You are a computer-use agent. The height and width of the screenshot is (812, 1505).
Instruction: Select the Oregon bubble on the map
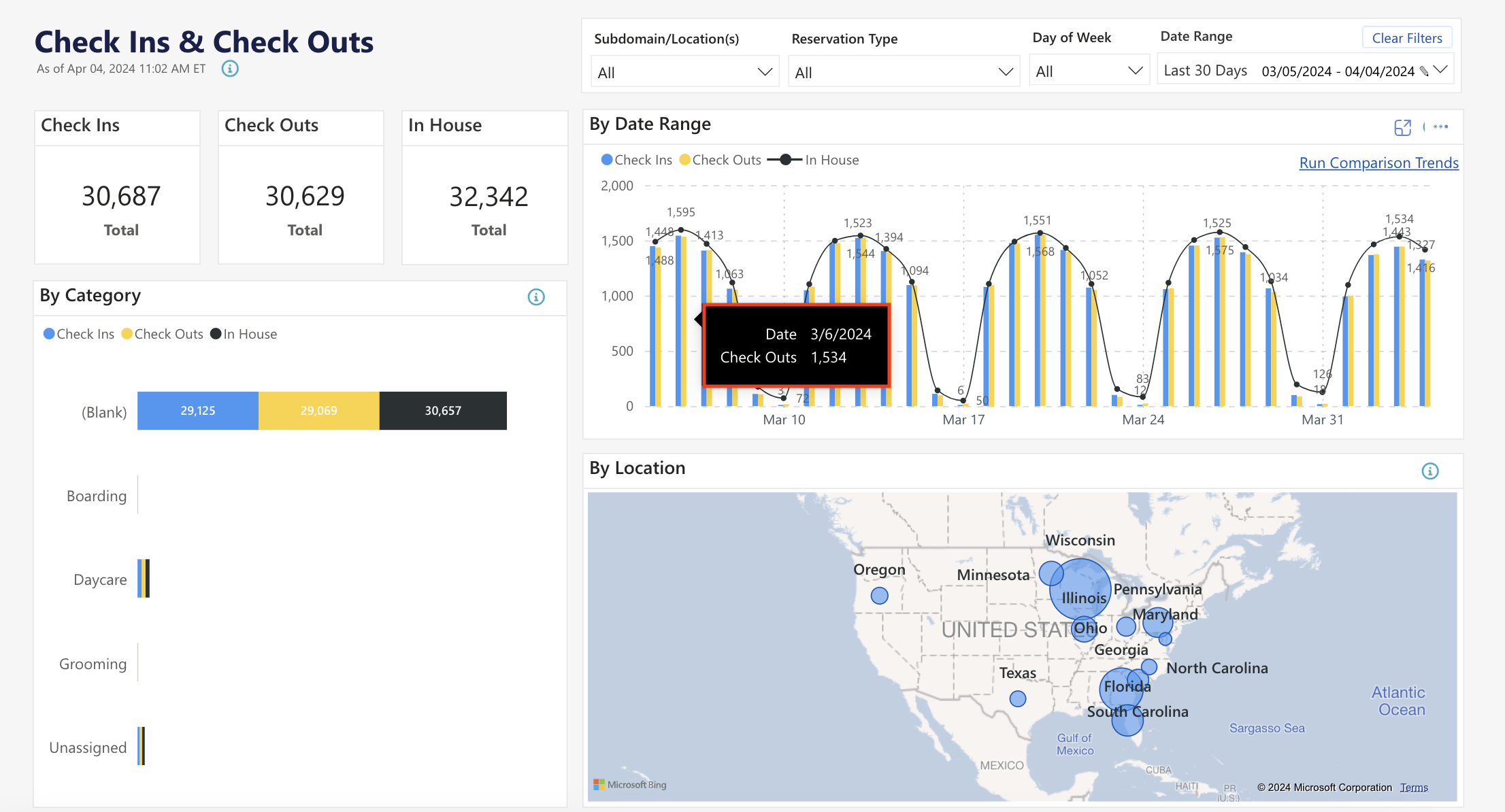(880, 596)
